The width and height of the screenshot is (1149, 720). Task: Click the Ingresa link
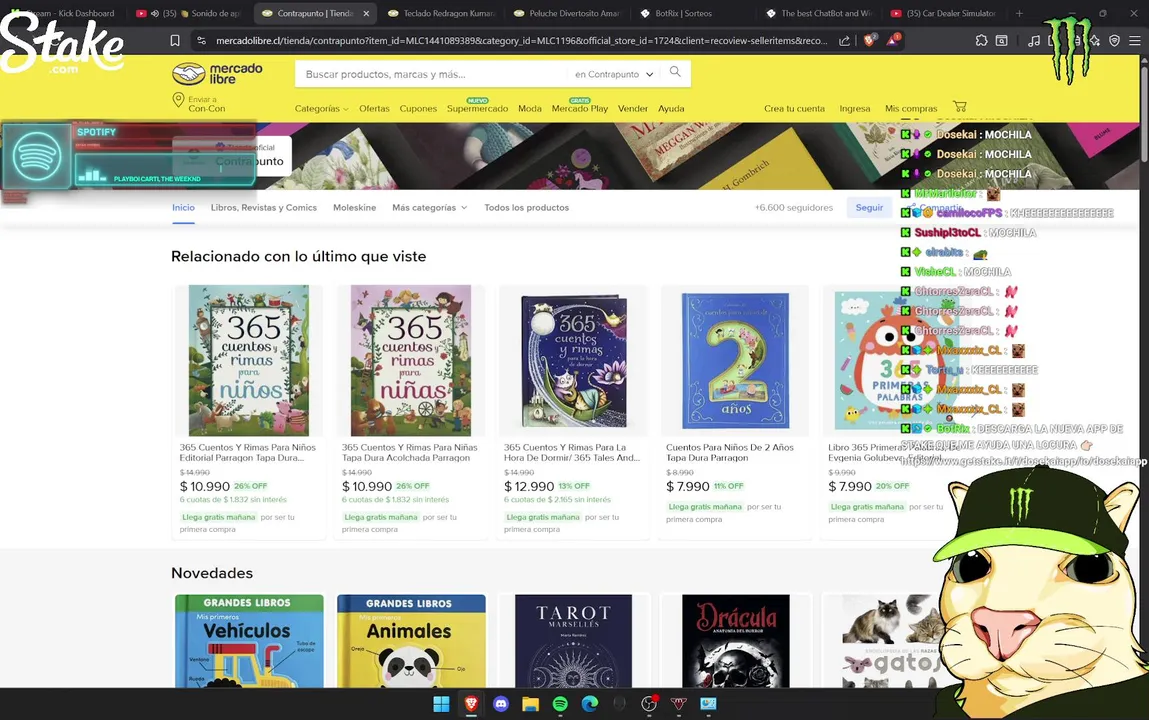(854, 108)
